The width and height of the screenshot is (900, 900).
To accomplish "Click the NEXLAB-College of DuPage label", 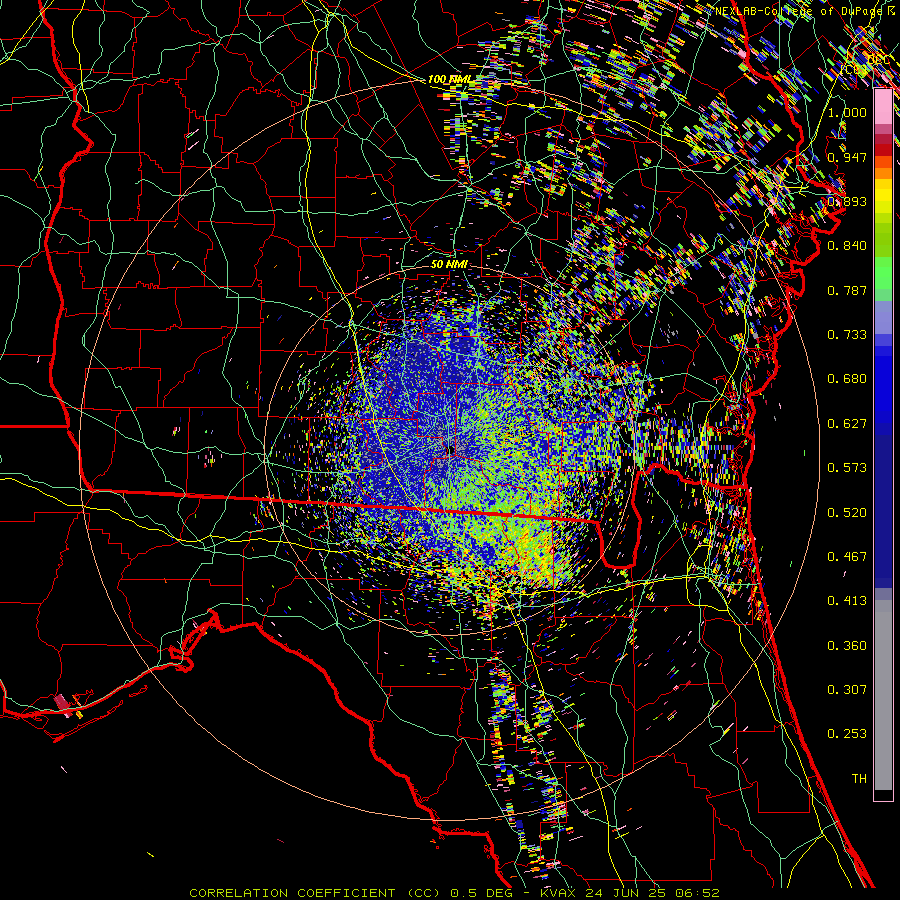I will click(800, 11).
